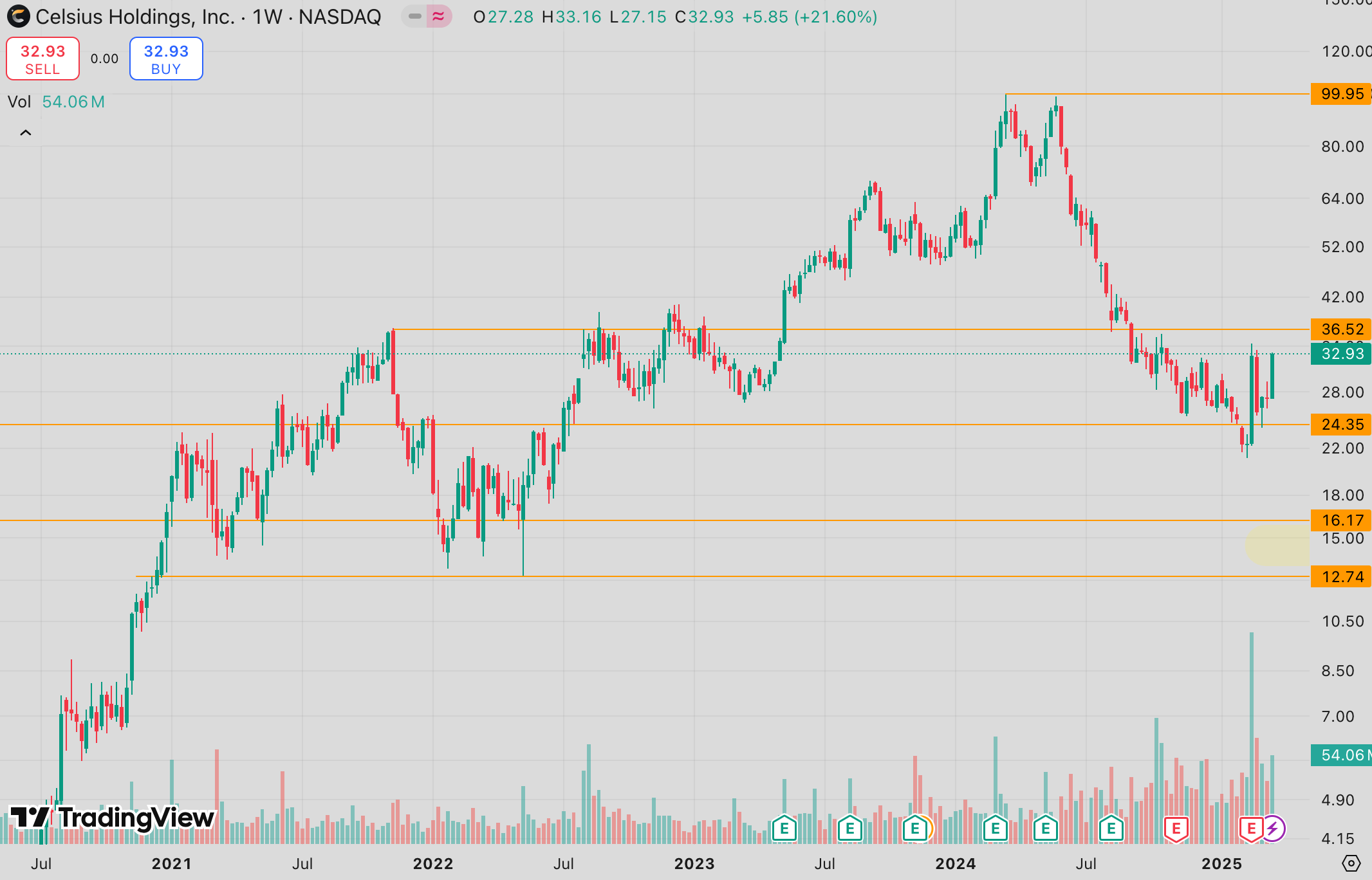Image resolution: width=1372 pixels, height=880 pixels.
Task: Select the orange 16.17 price label
Action: click(1341, 520)
